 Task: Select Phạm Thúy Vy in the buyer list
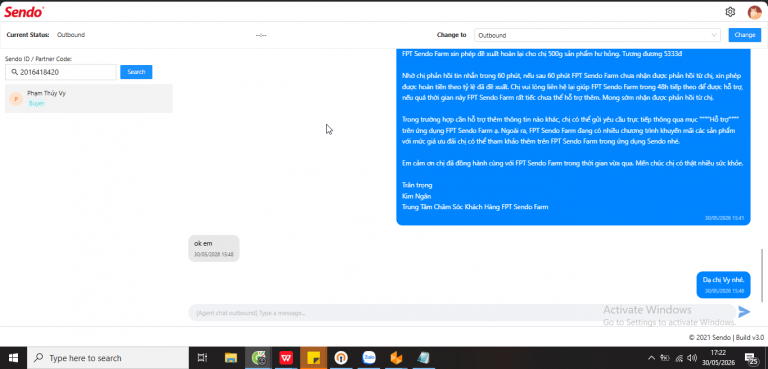pyautogui.click(x=89, y=98)
